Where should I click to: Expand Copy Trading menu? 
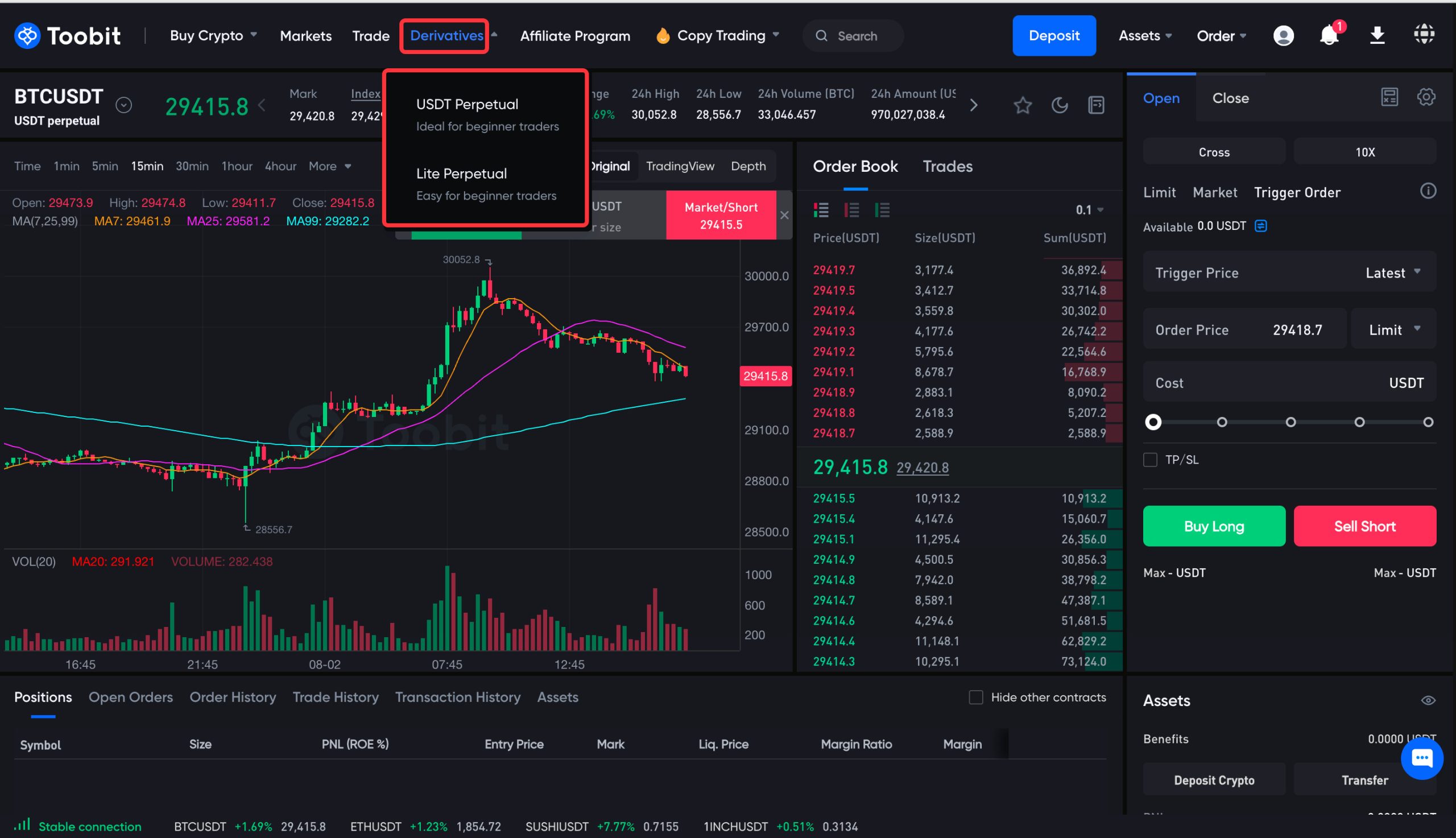click(x=727, y=36)
